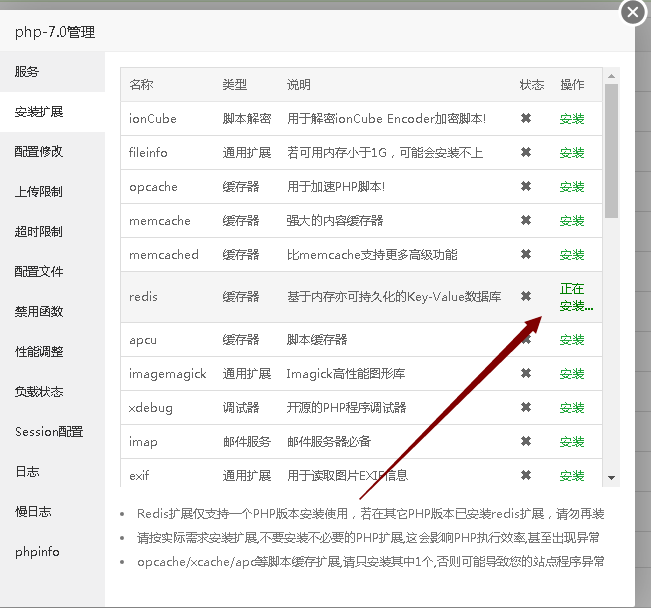
Task: Install the exif extension
Action: [x=572, y=476]
